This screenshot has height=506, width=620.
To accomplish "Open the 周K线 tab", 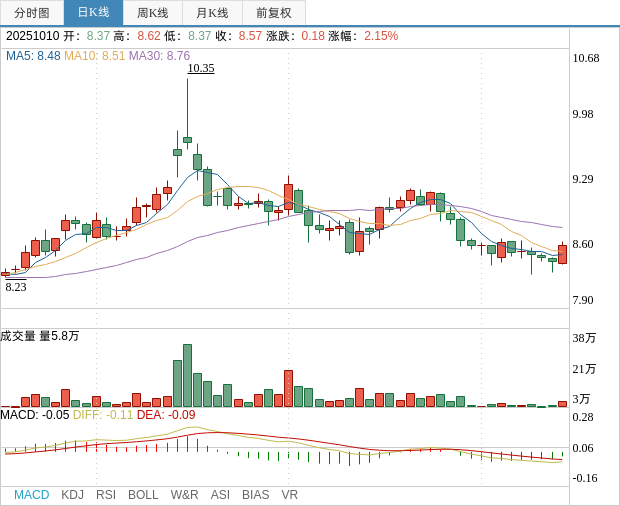I will (x=153, y=13).
